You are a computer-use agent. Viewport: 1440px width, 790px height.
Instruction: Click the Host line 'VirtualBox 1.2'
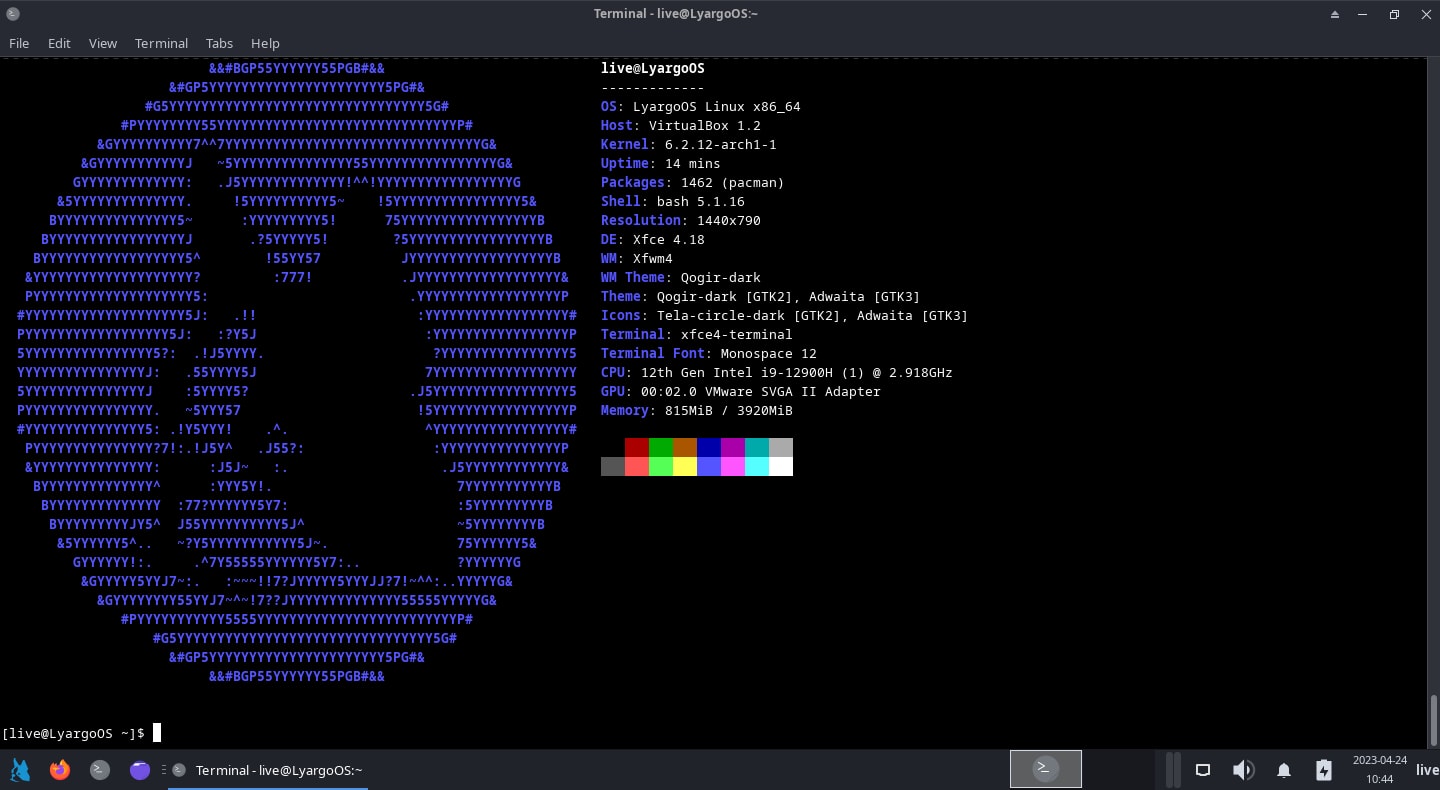(x=681, y=125)
